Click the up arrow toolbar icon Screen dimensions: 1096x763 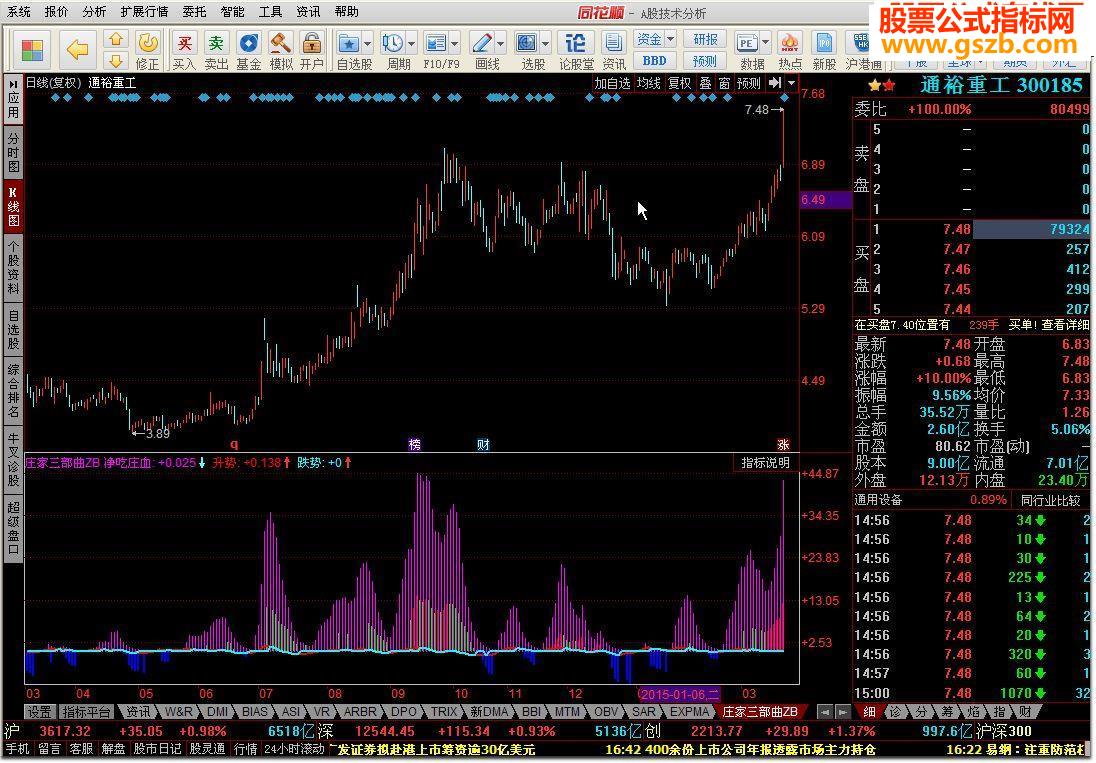click(117, 40)
